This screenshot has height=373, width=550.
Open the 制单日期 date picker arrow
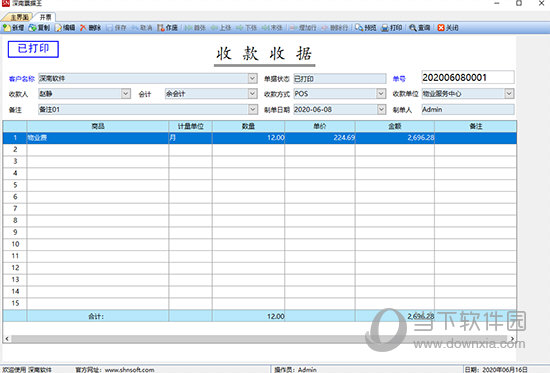[x=381, y=109]
